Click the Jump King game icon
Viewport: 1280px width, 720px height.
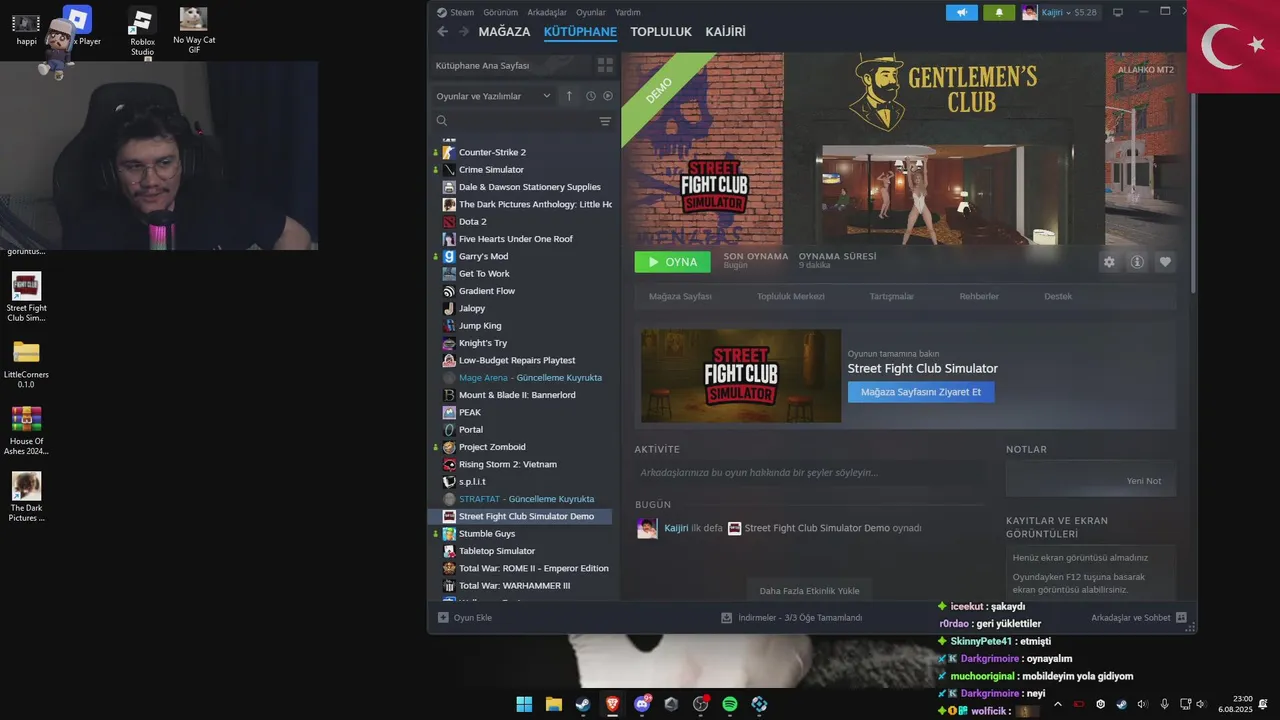click(x=449, y=326)
